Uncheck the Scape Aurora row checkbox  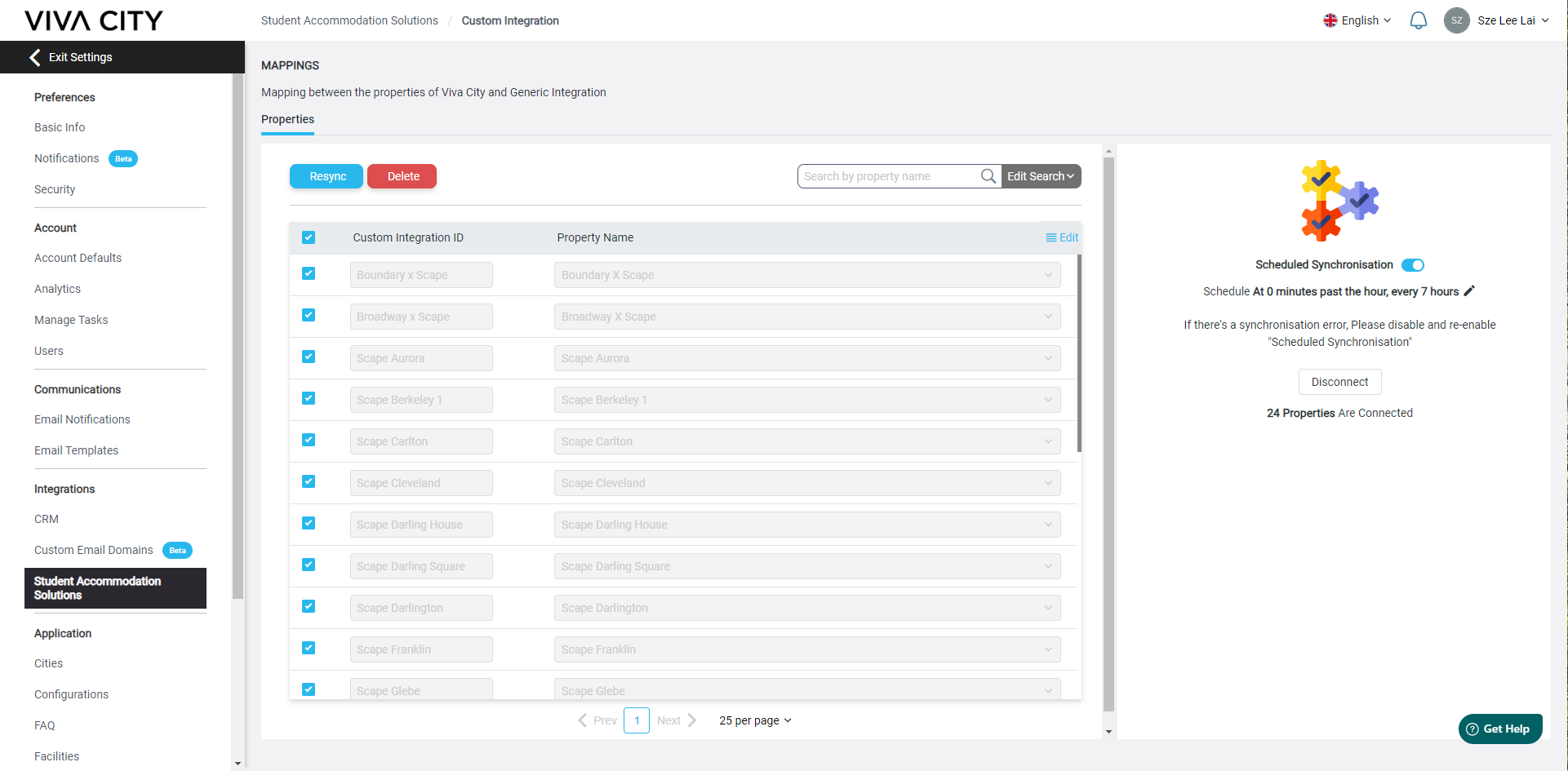tap(309, 357)
